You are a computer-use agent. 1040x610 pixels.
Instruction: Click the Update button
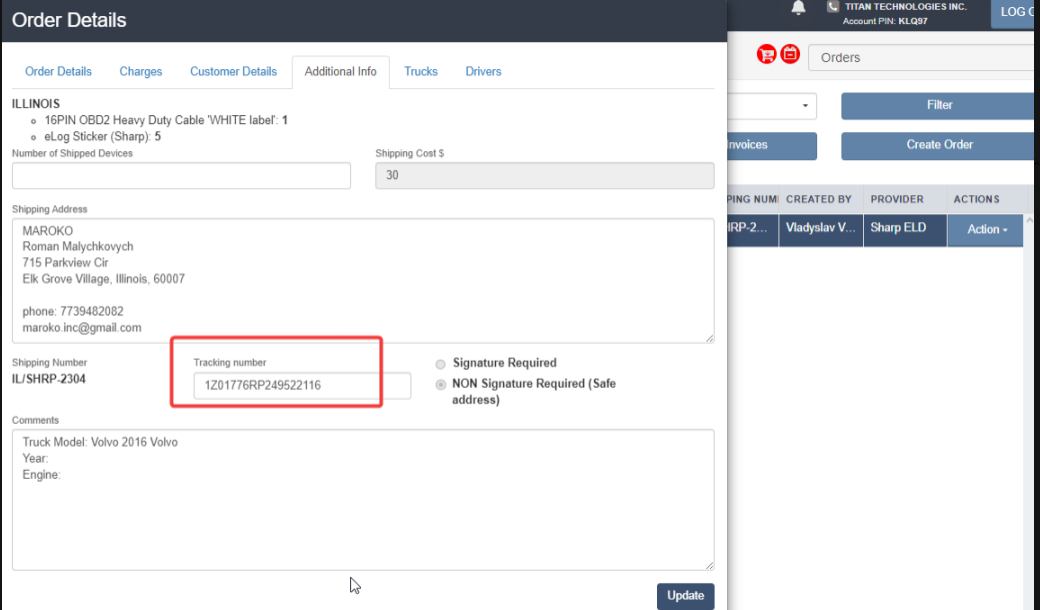pos(685,595)
